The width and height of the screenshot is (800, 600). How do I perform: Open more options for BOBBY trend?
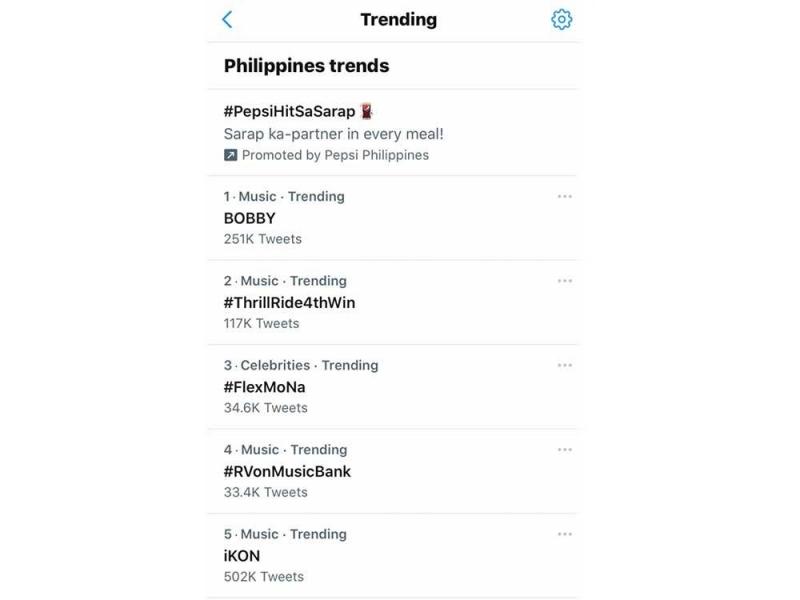(x=564, y=197)
